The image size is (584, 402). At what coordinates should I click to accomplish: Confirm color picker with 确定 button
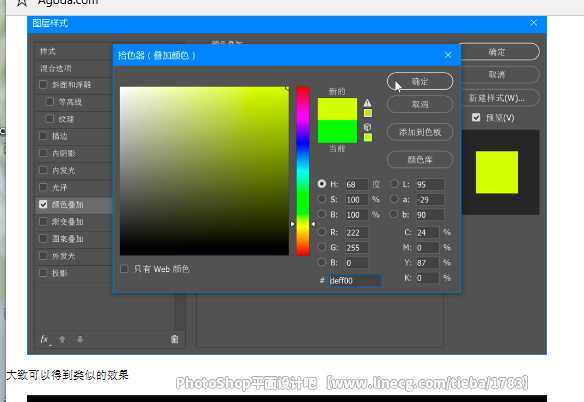420,81
